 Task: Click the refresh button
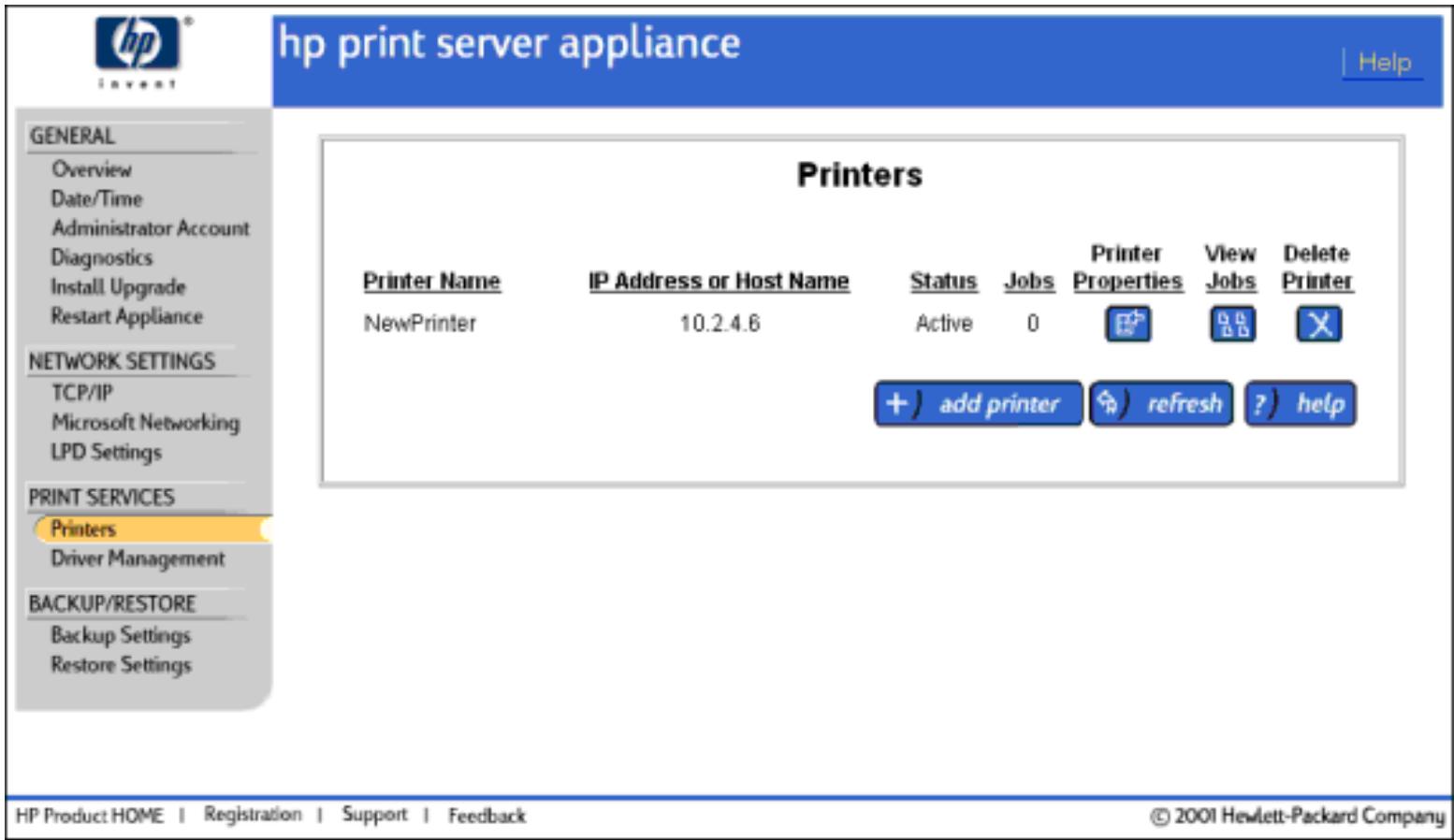[1161, 404]
